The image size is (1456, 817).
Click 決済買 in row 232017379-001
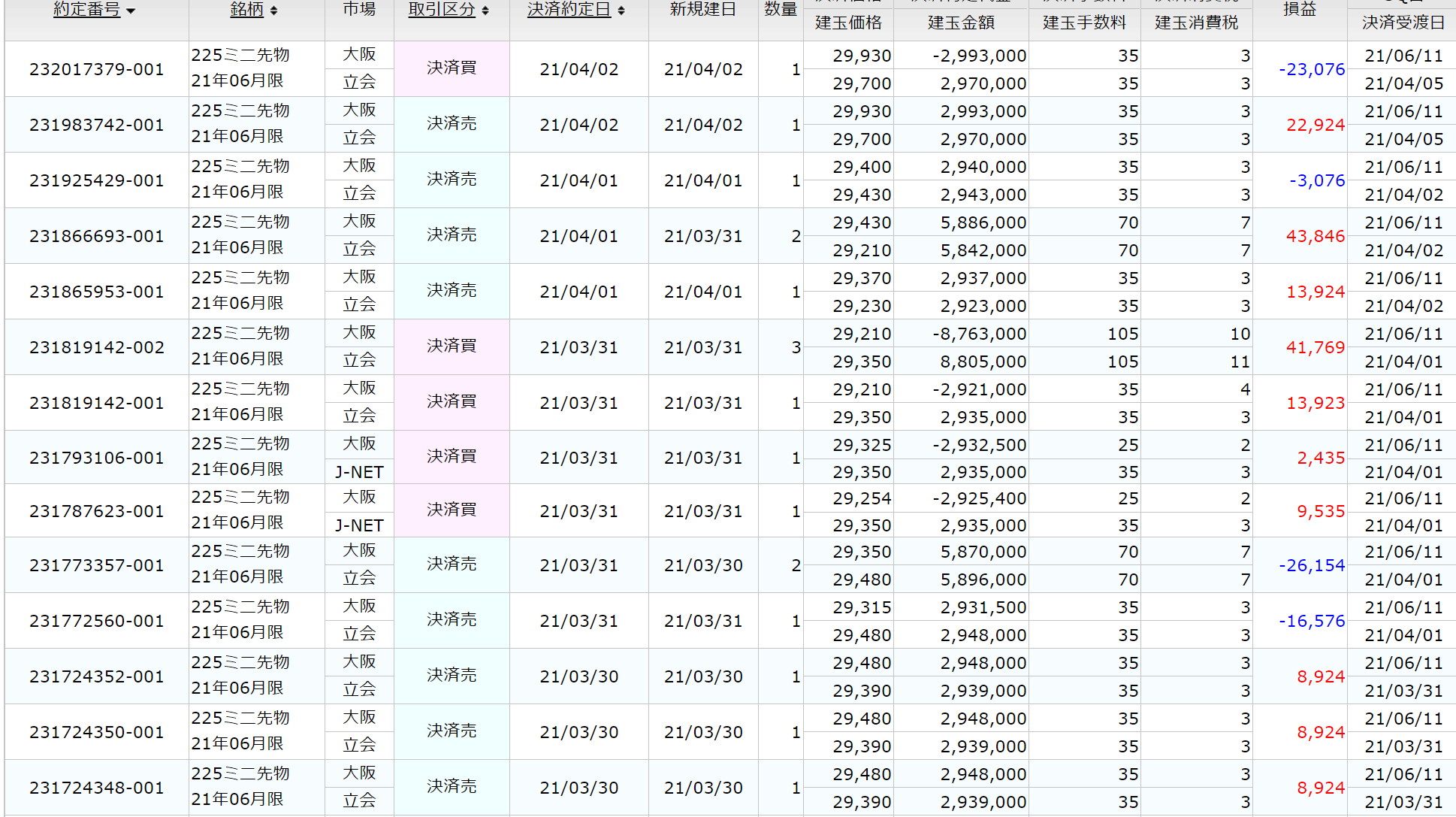point(452,68)
